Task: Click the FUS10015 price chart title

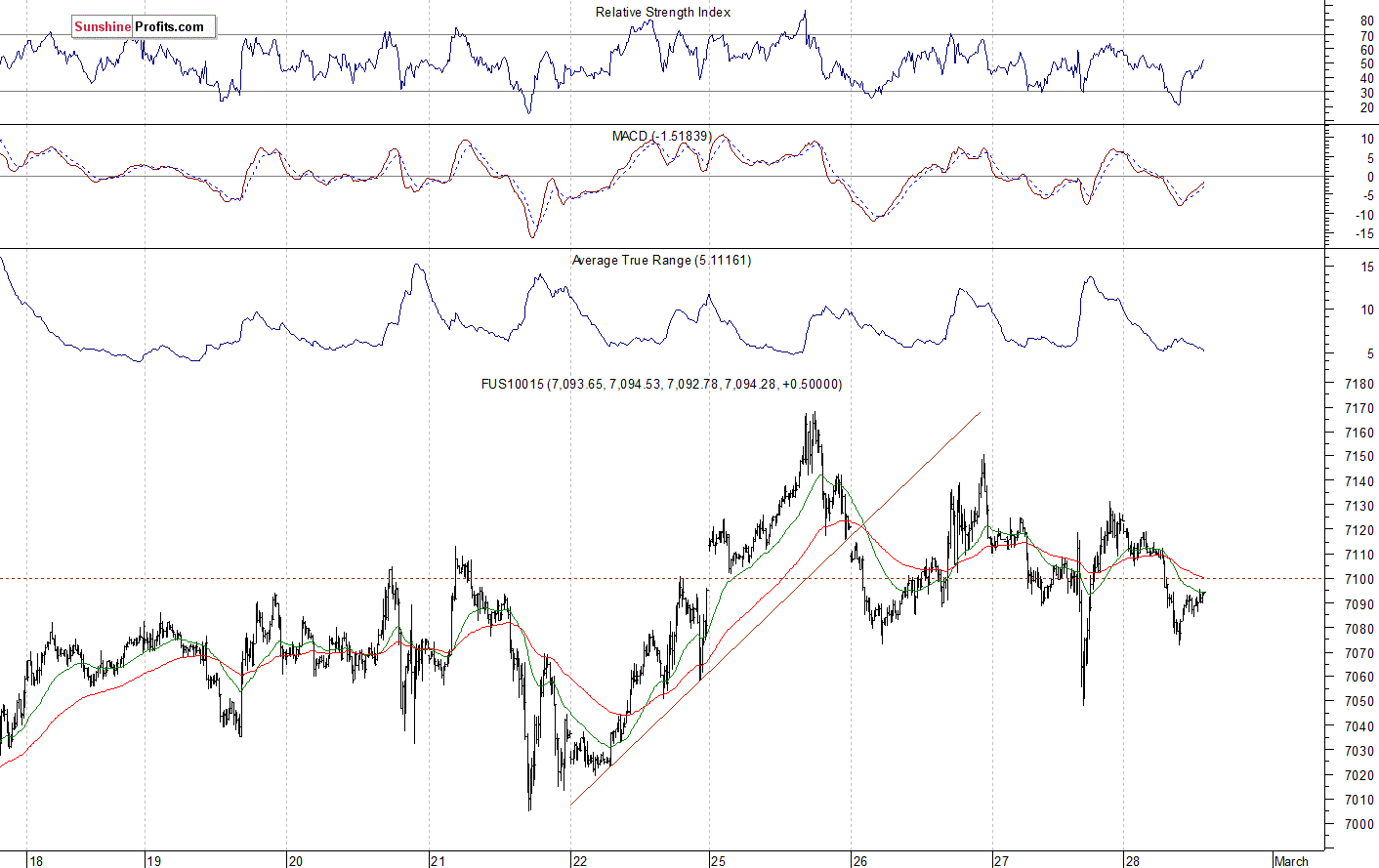Action: pyautogui.click(x=661, y=385)
